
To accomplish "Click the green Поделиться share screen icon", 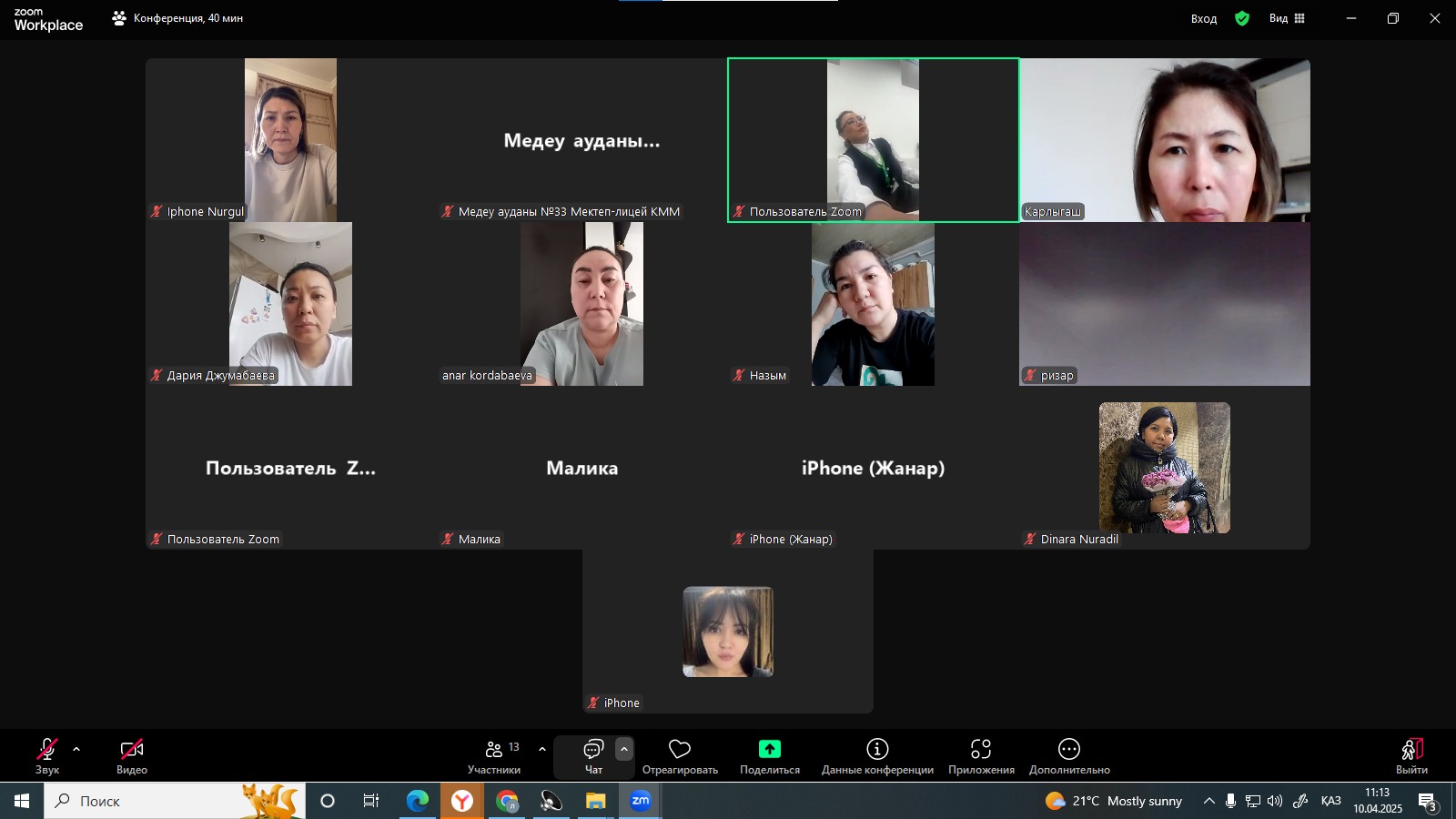I will click(x=770, y=749).
